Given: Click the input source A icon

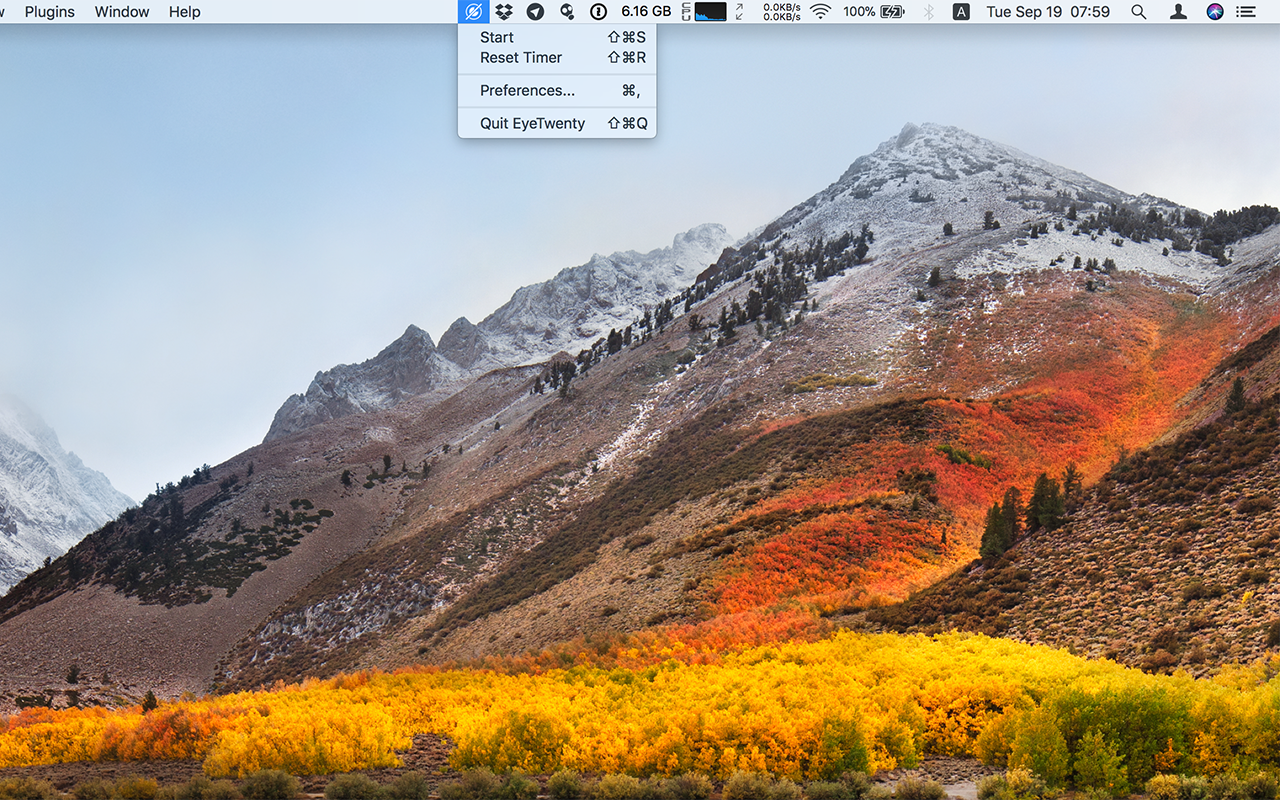Looking at the screenshot, I should coord(961,12).
